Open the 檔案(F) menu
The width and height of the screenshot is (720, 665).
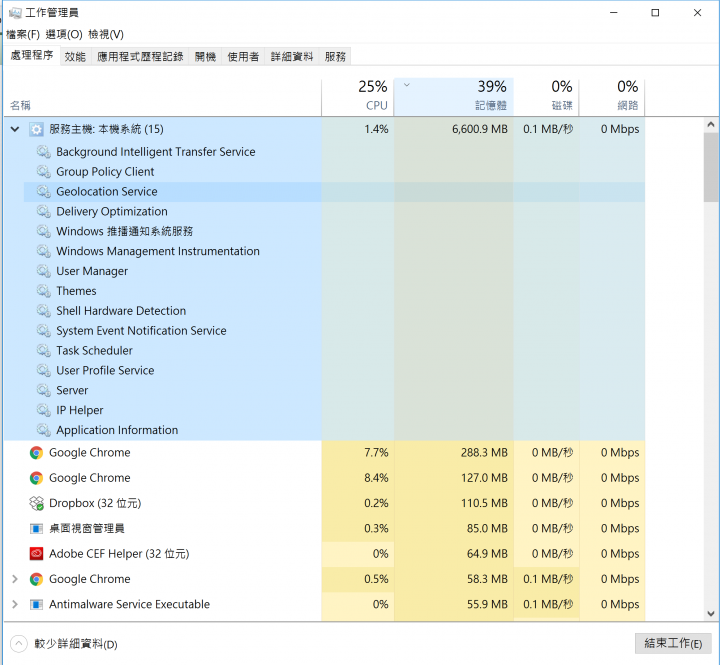point(23,34)
